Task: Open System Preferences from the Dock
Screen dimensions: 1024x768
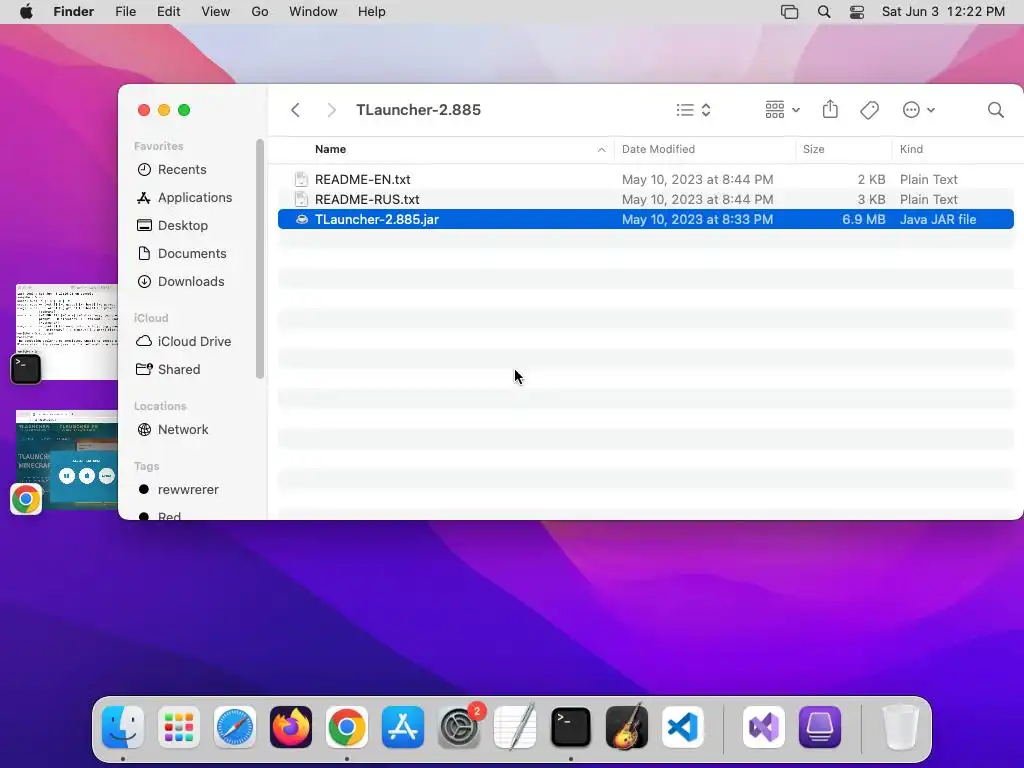Action: click(459, 727)
